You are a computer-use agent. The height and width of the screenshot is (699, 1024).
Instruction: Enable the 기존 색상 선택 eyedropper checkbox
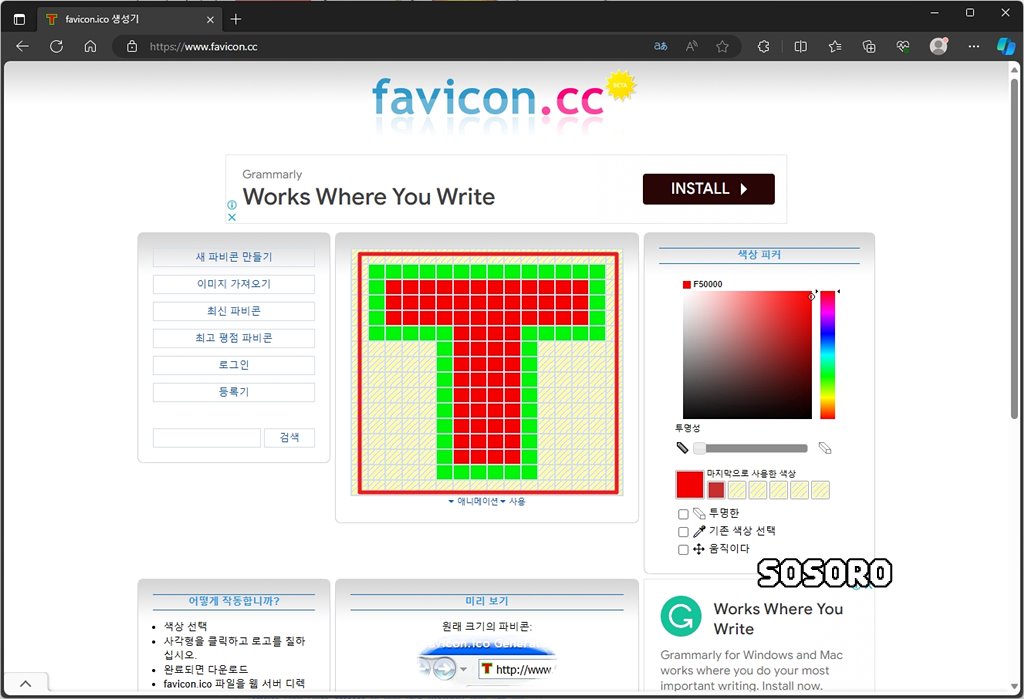click(683, 532)
